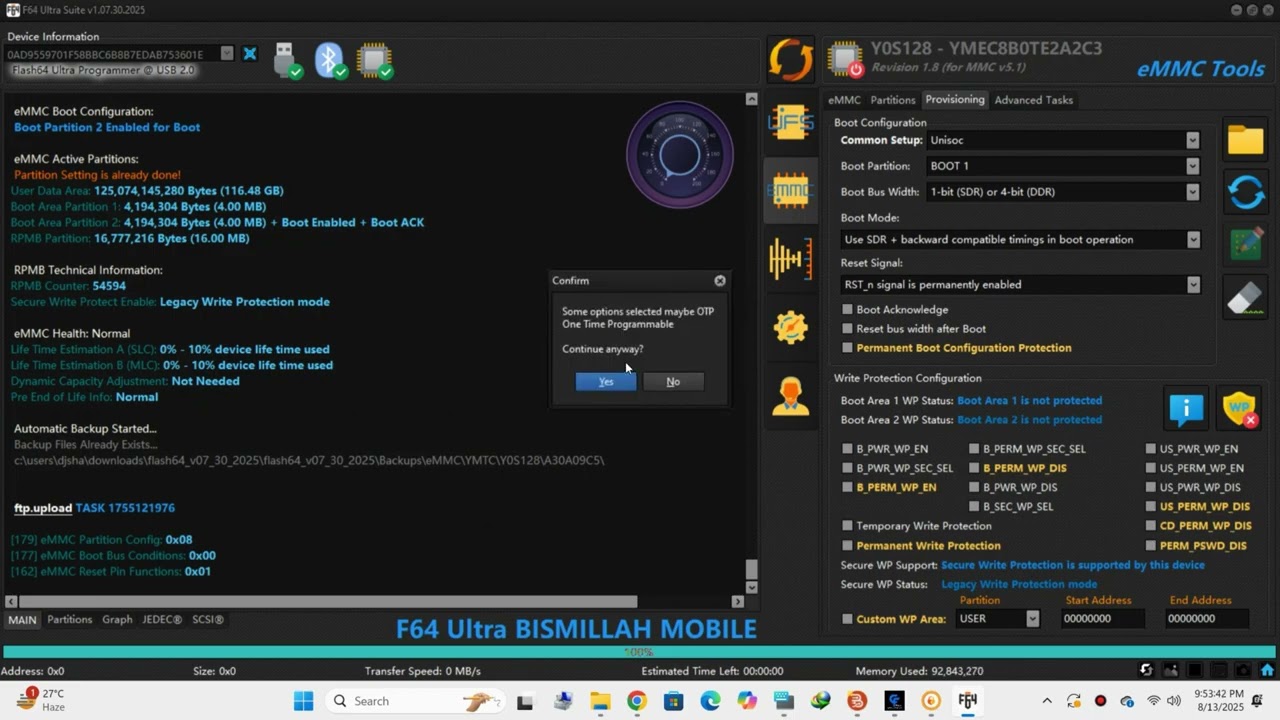This screenshot has height=720, width=1280.
Task: Click the Start Address input field
Action: click(1102, 619)
